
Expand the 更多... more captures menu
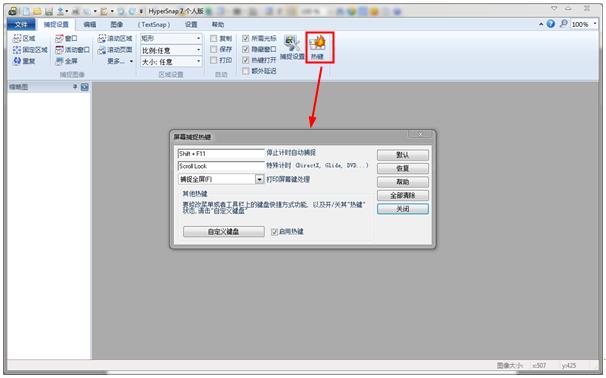[120, 61]
